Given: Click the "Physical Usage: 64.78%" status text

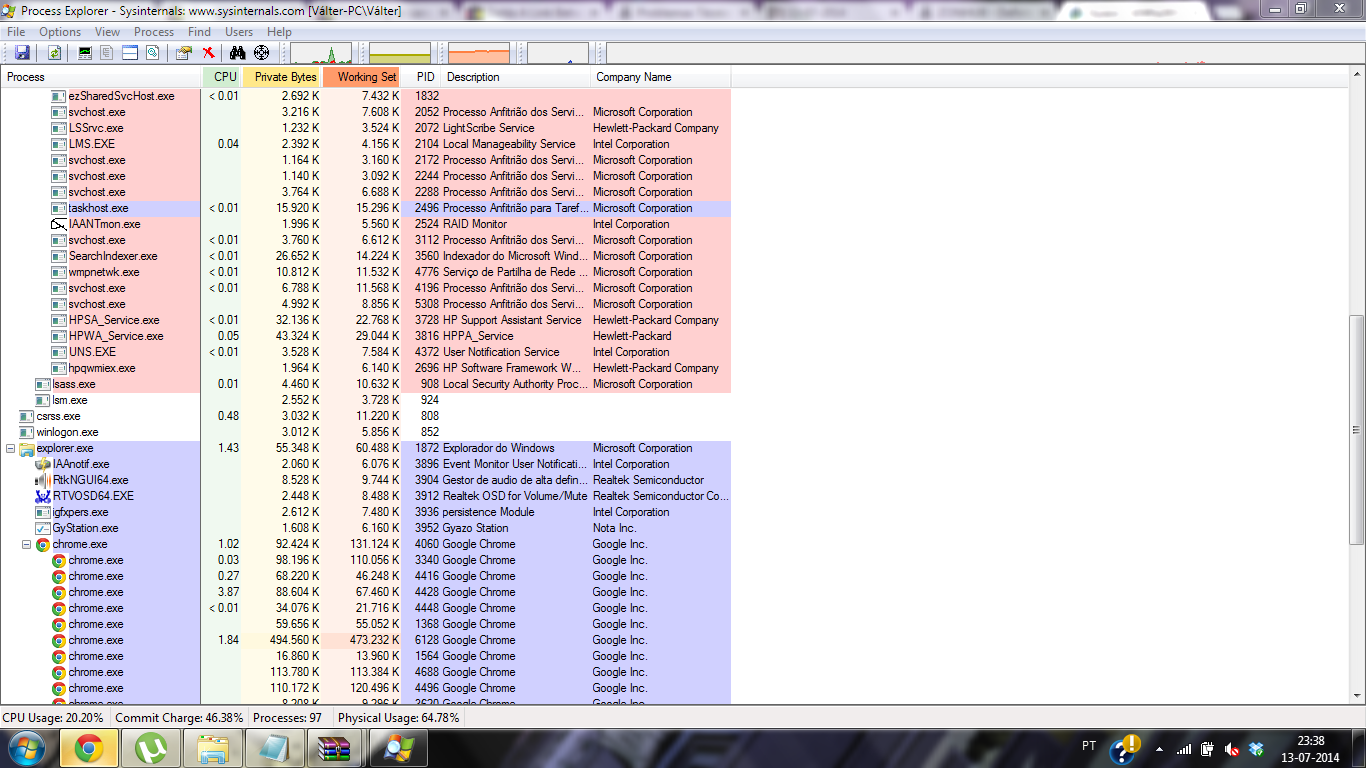Looking at the screenshot, I should [x=399, y=718].
